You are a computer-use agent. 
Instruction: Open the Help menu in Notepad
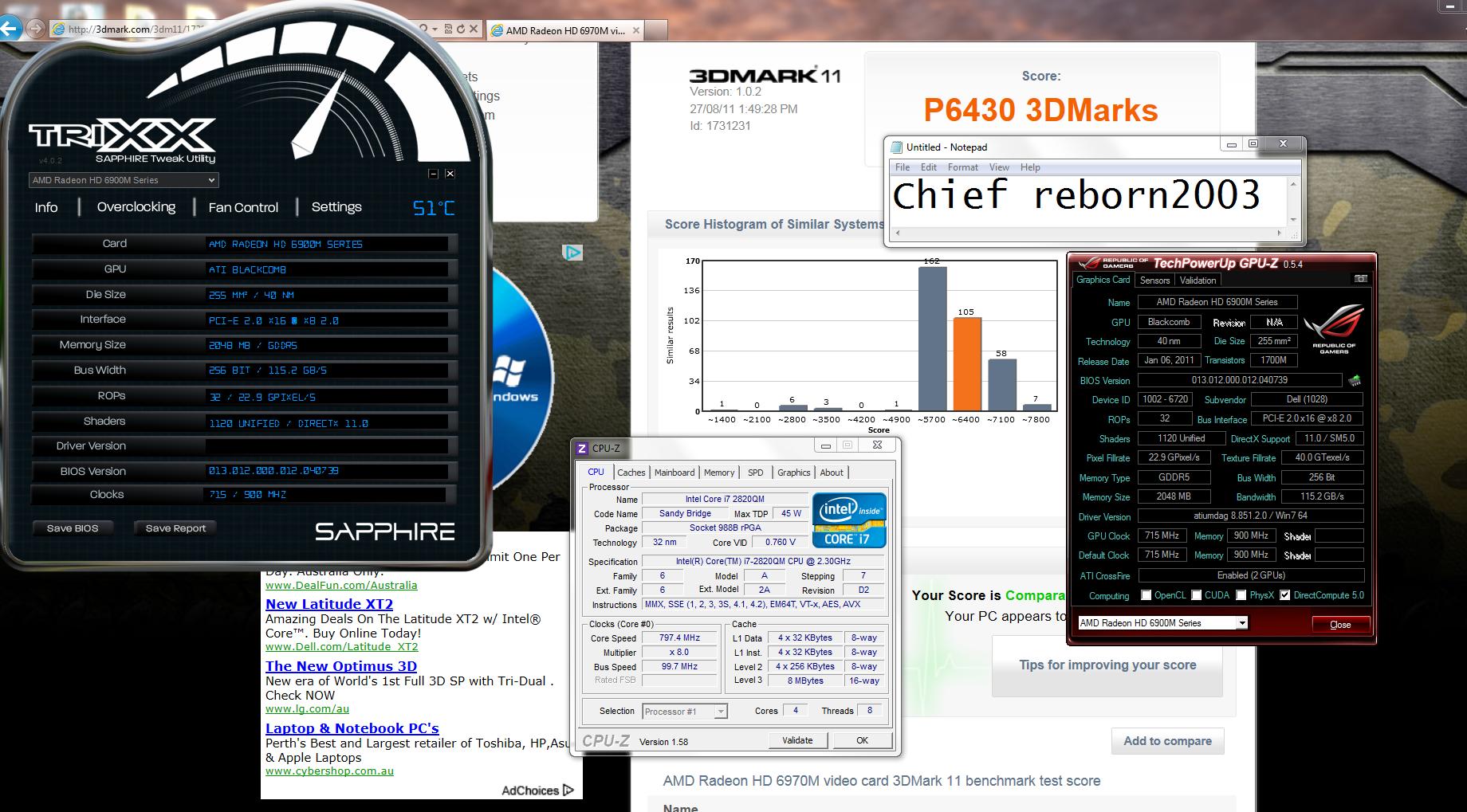(1030, 167)
